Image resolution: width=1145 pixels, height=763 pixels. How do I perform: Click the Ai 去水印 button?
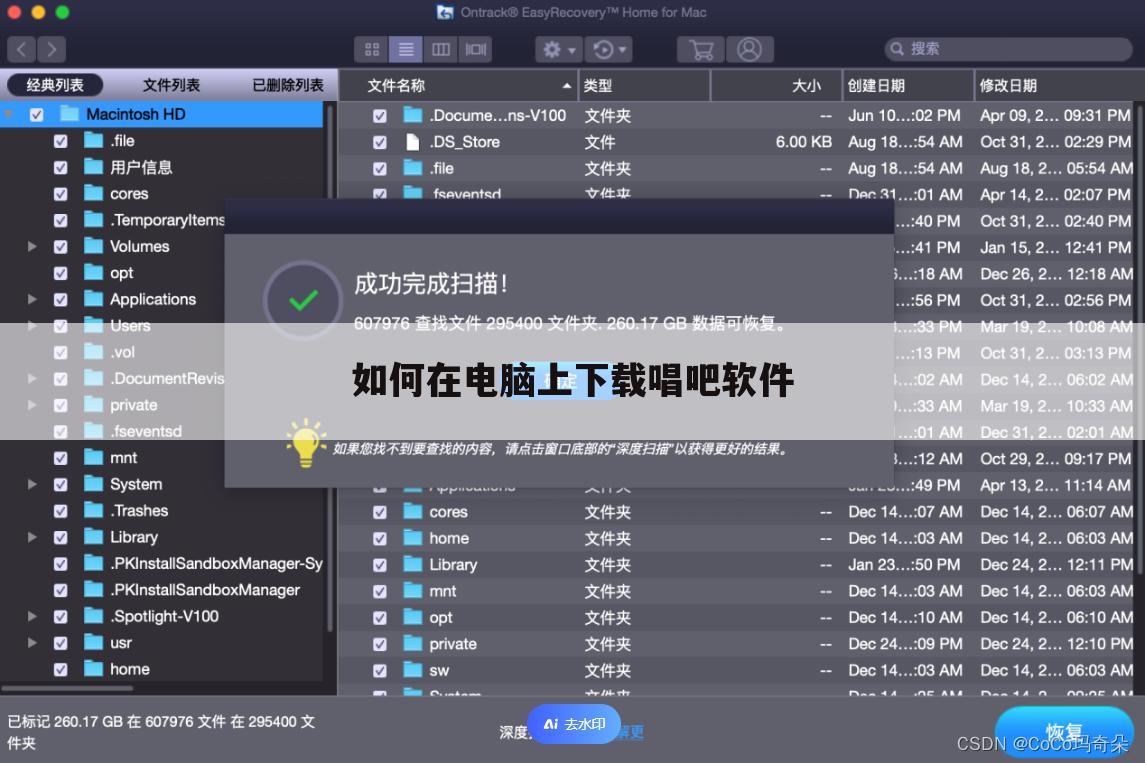tap(574, 724)
